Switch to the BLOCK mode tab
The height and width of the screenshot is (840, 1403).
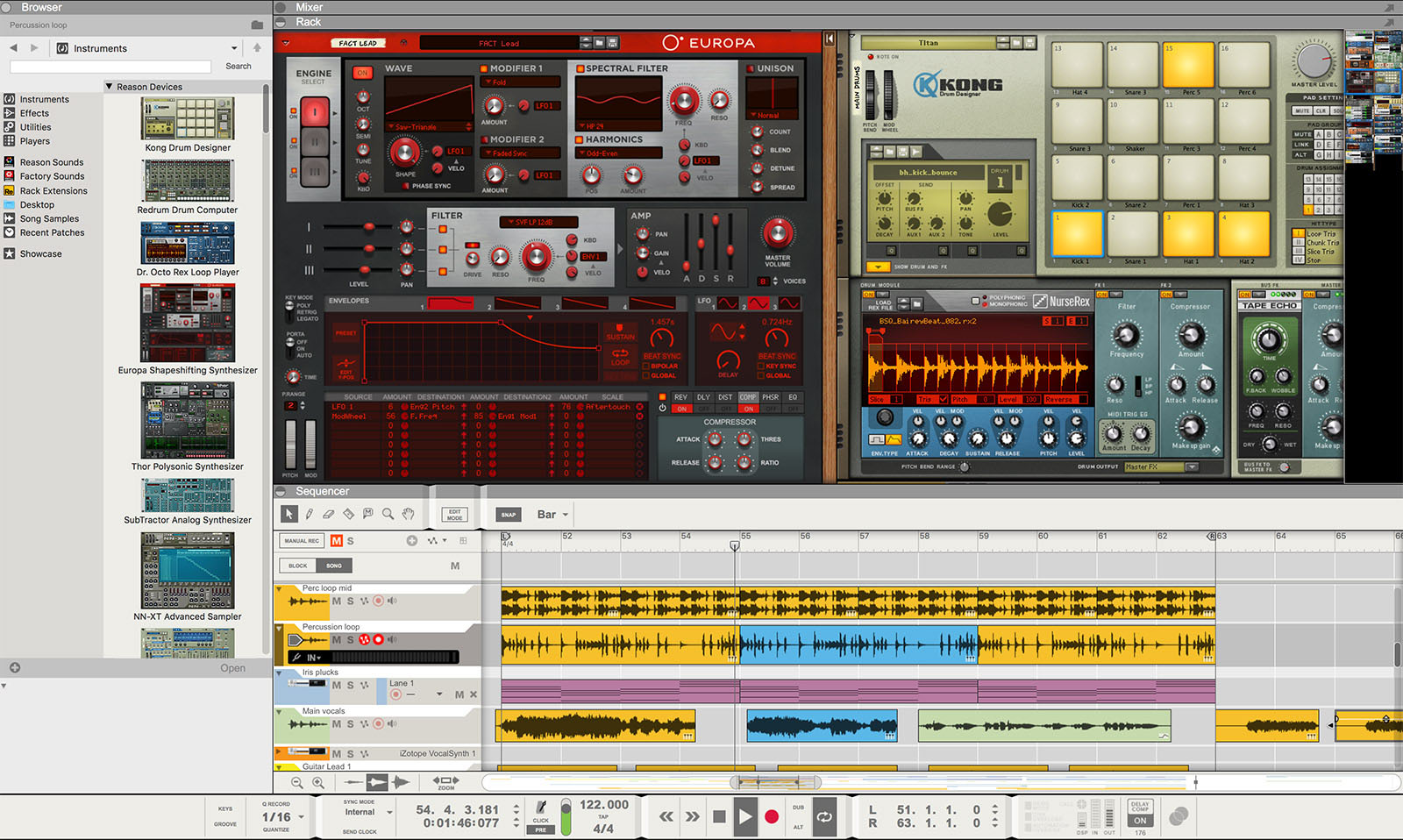click(x=296, y=566)
